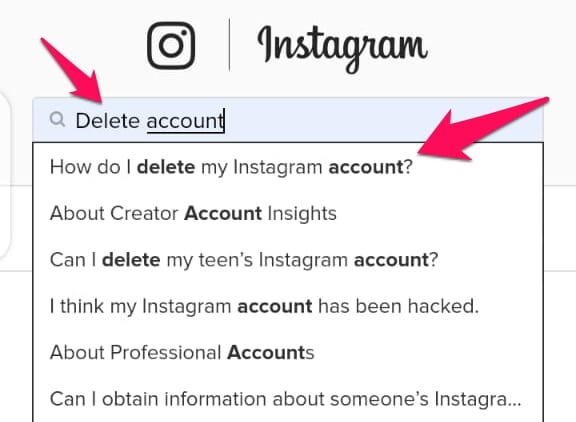Click the partially visible card at left edge

pos(4,176)
